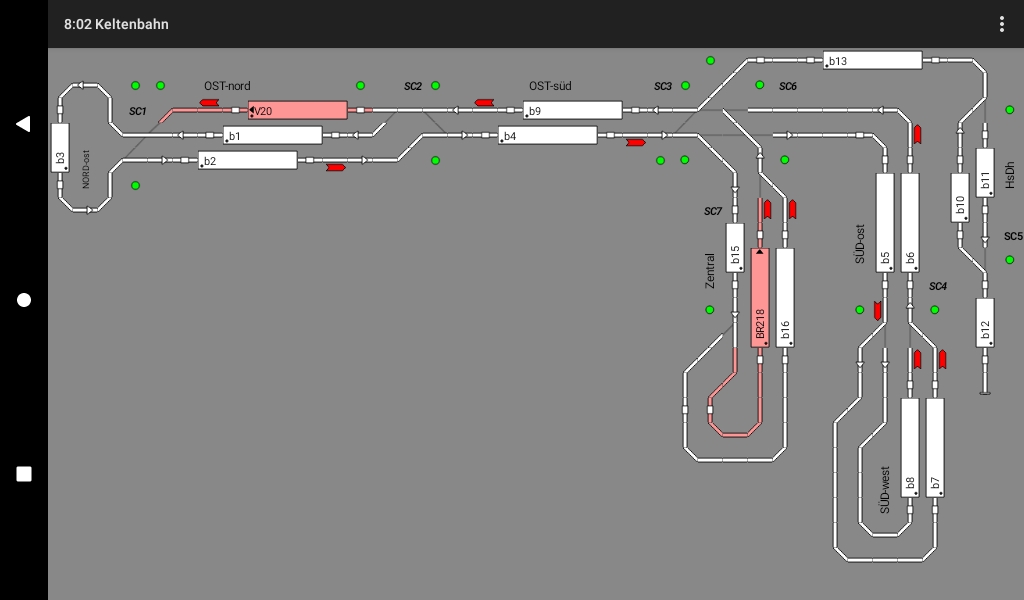1024x600 pixels.
Task: Toggle green sensor beside SC5 label
Action: (x=1009, y=260)
